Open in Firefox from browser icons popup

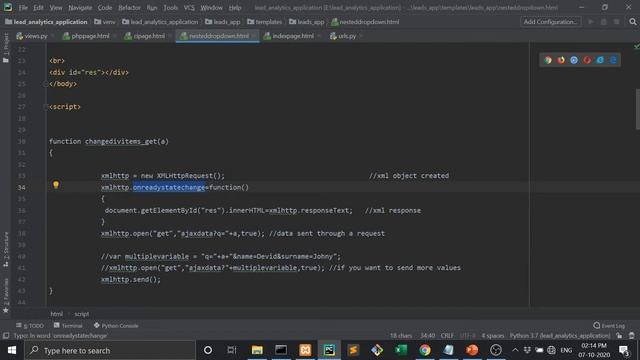pyautogui.click(x=561, y=60)
